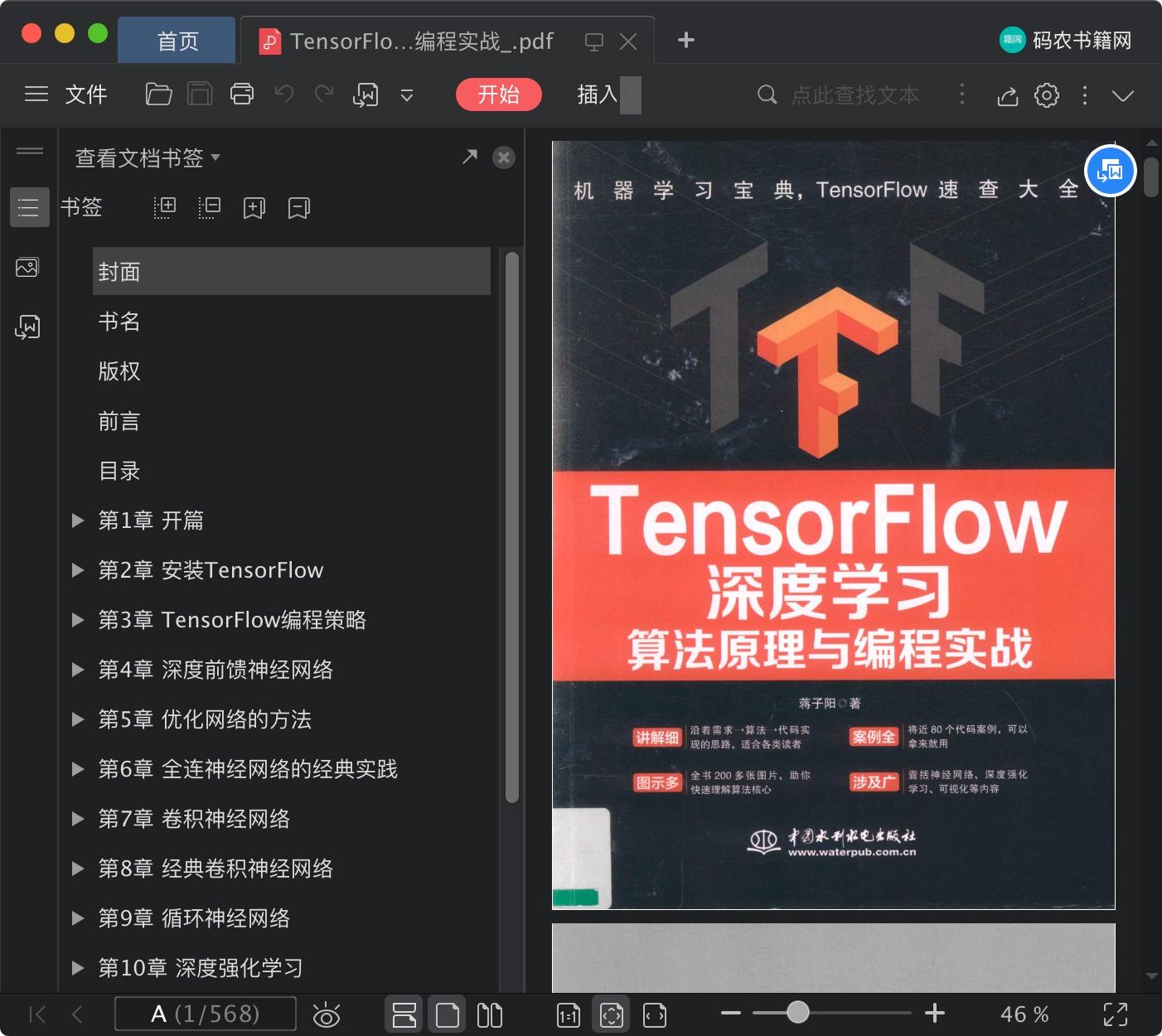Select the TensorFlo...编程实战_.pdf document tab
1162x1036 pixels.
click(421, 41)
